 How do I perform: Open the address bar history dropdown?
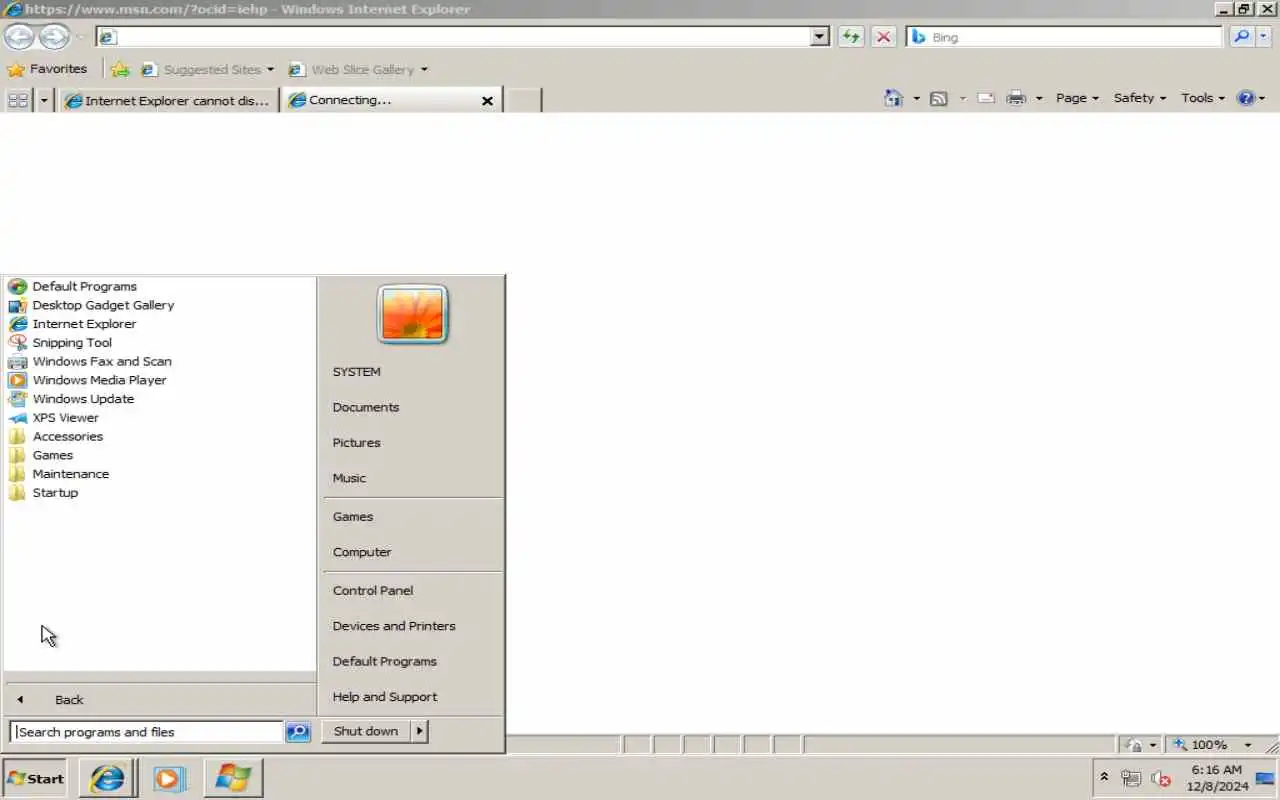click(820, 37)
